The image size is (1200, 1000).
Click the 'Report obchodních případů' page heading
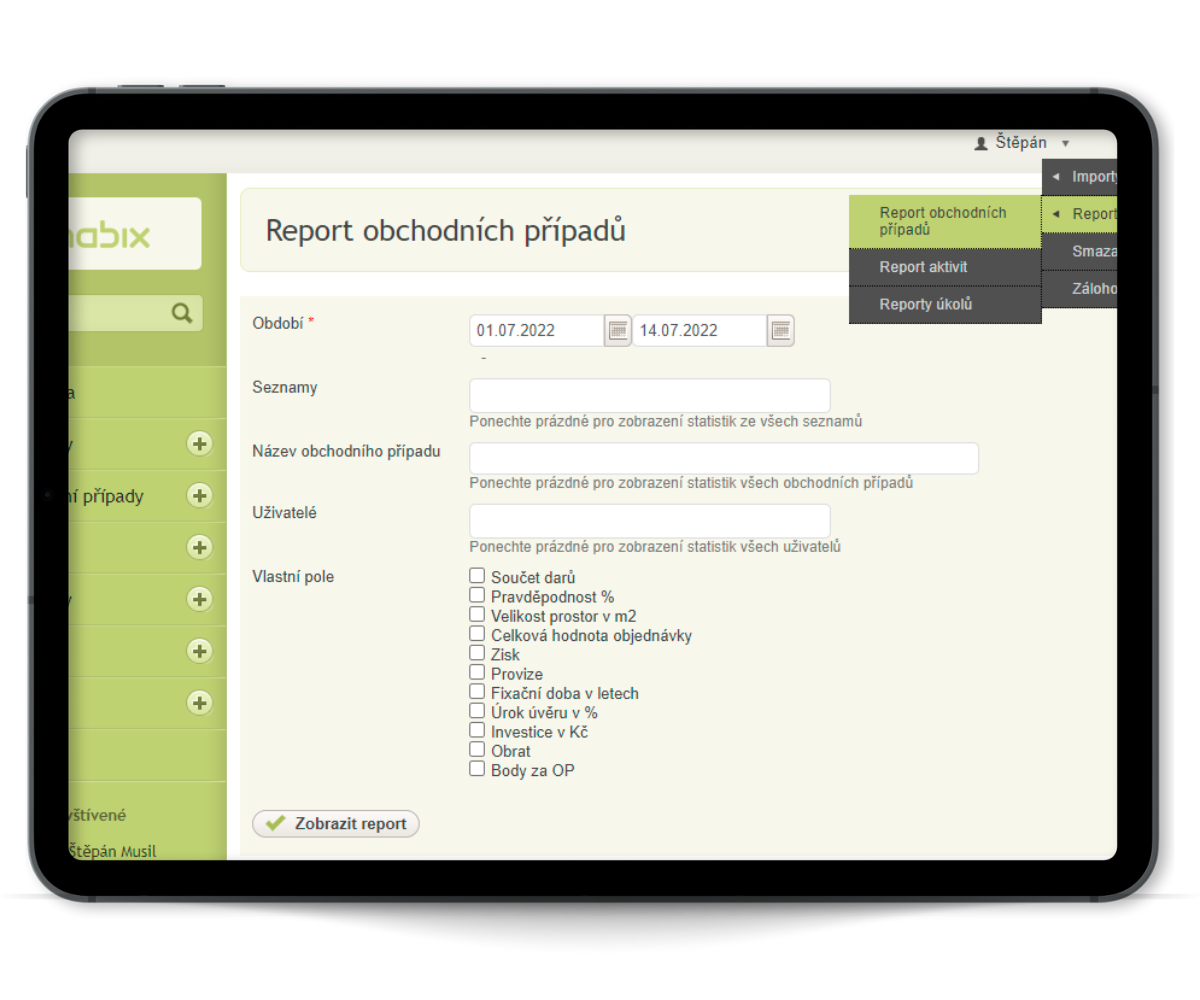click(x=446, y=230)
